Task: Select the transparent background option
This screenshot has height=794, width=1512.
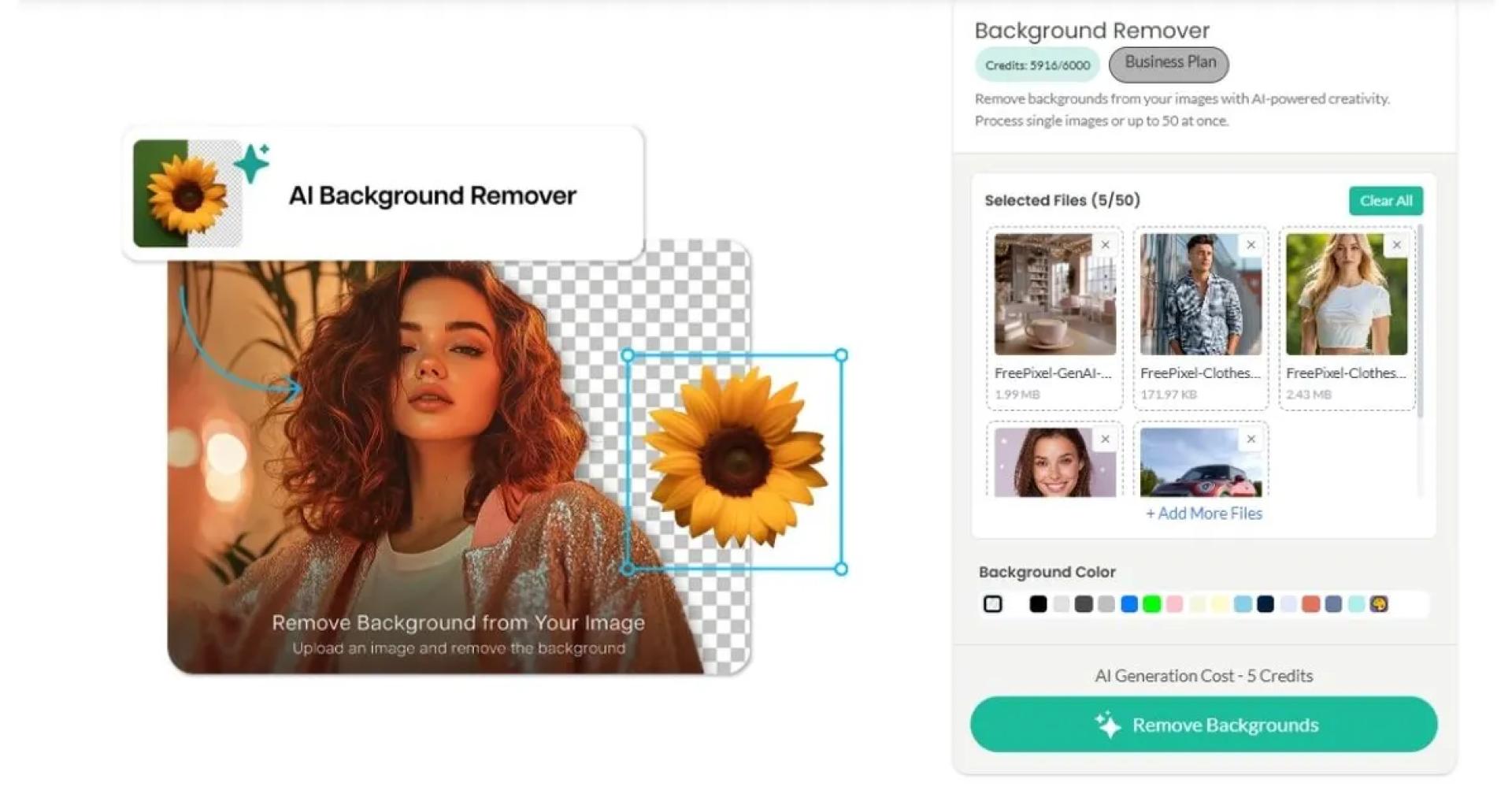Action: (x=993, y=604)
